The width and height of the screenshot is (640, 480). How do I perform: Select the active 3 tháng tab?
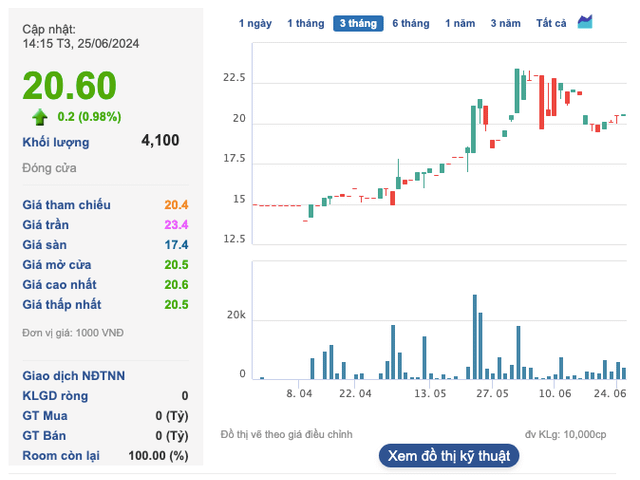coord(357,23)
